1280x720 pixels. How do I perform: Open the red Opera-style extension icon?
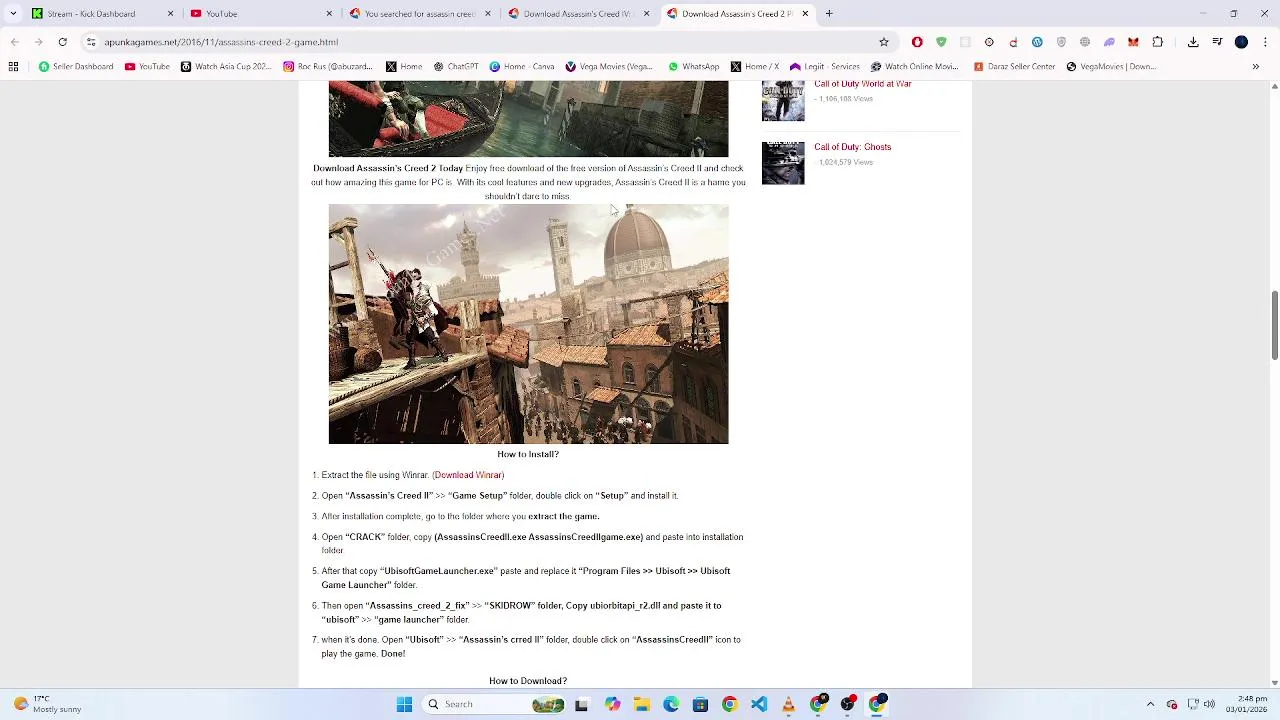point(917,42)
